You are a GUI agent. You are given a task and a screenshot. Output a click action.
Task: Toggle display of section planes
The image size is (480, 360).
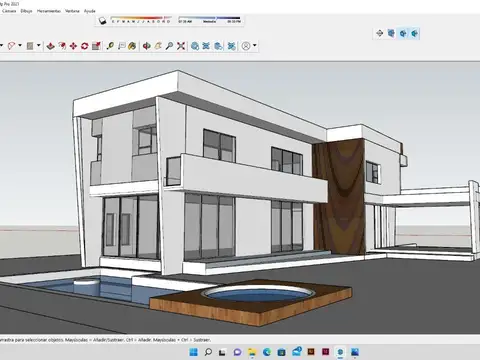point(391,33)
